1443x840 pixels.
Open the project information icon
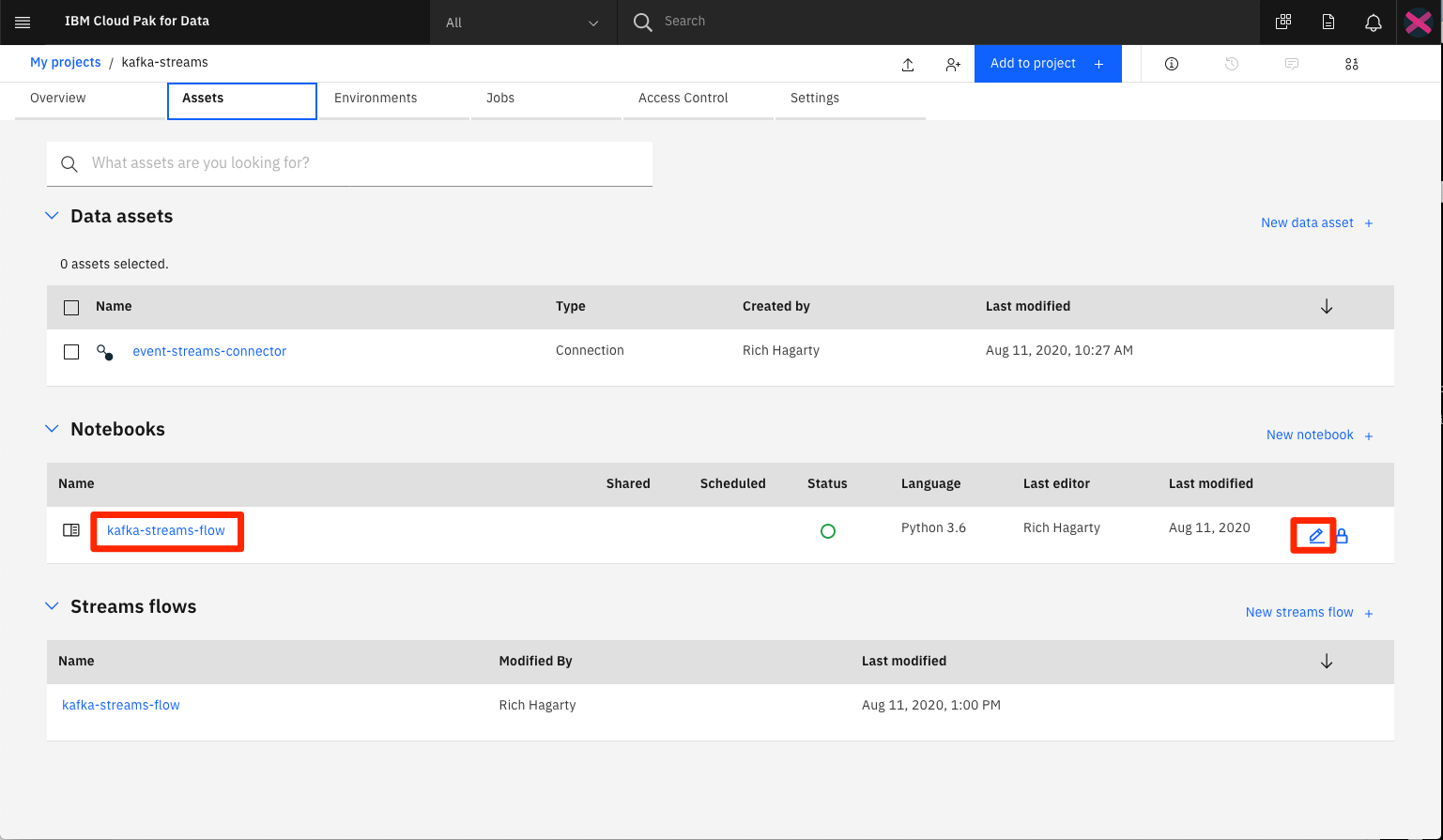pyautogui.click(x=1172, y=64)
